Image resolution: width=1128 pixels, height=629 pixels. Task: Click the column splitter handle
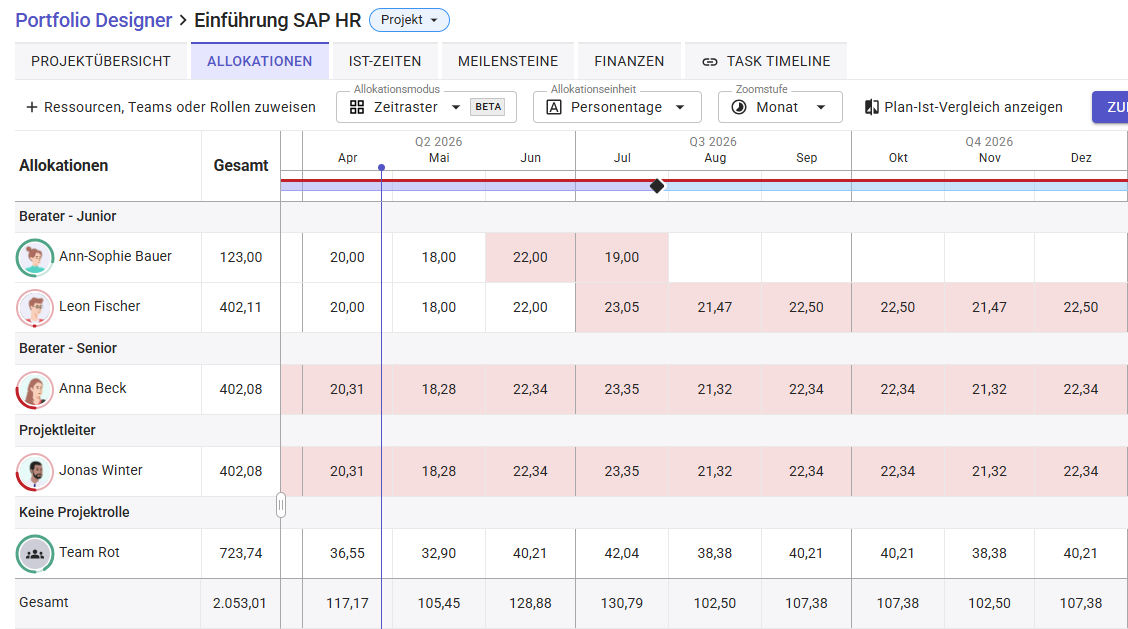(x=281, y=505)
